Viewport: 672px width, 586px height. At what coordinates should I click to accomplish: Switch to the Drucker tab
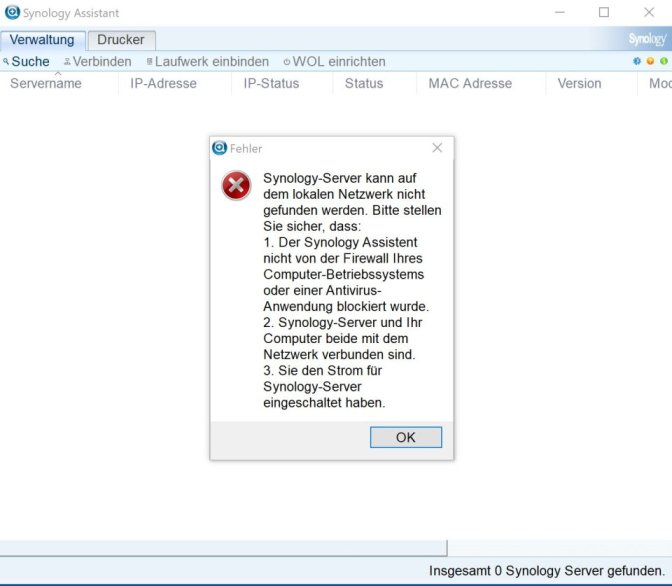[x=121, y=40]
